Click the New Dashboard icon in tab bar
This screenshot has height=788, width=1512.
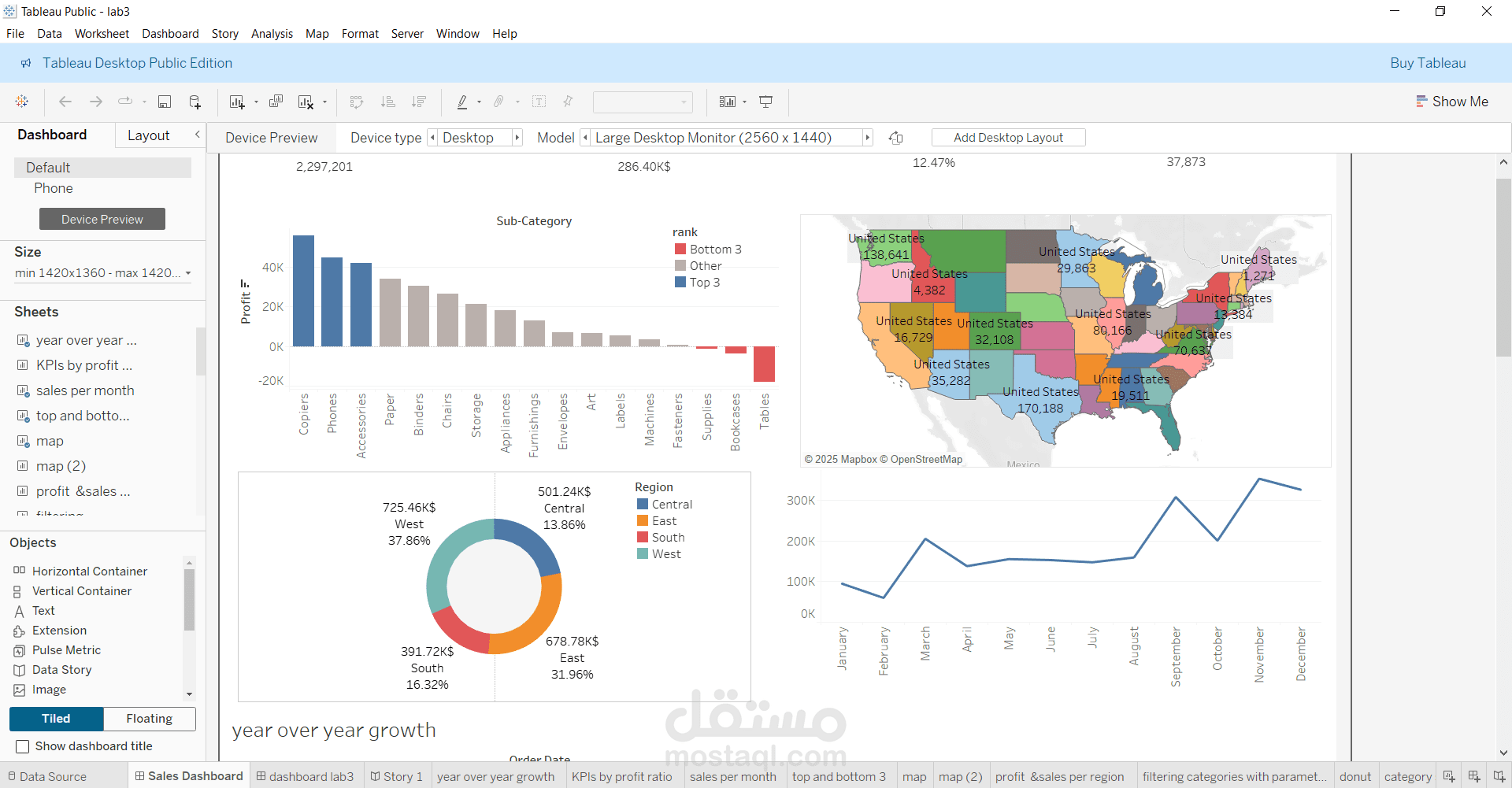(x=1474, y=776)
